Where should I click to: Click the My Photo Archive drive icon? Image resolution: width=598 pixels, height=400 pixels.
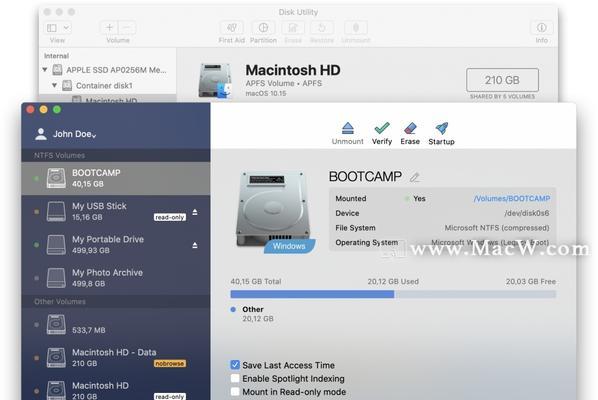56,278
